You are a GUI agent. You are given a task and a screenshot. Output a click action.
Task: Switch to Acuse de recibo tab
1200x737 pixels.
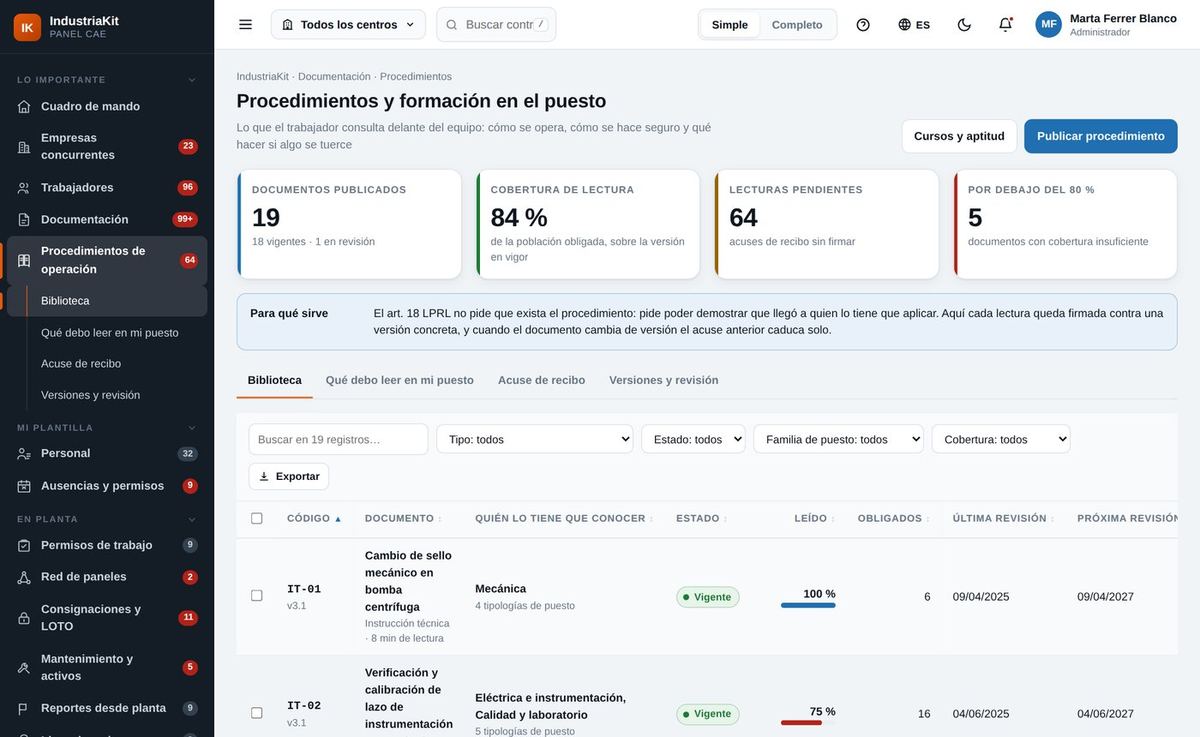(x=542, y=380)
